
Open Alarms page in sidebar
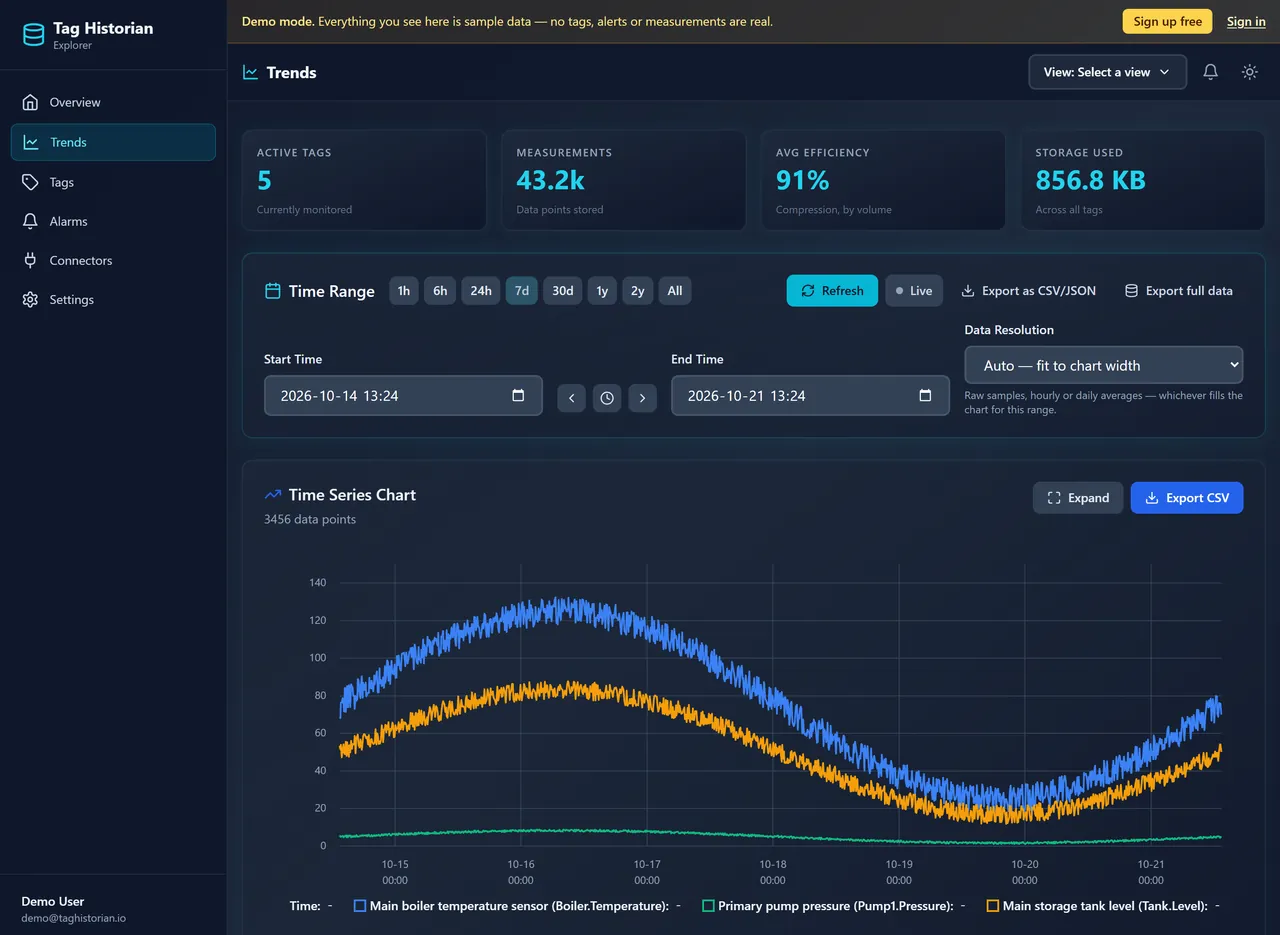point(113,221)
